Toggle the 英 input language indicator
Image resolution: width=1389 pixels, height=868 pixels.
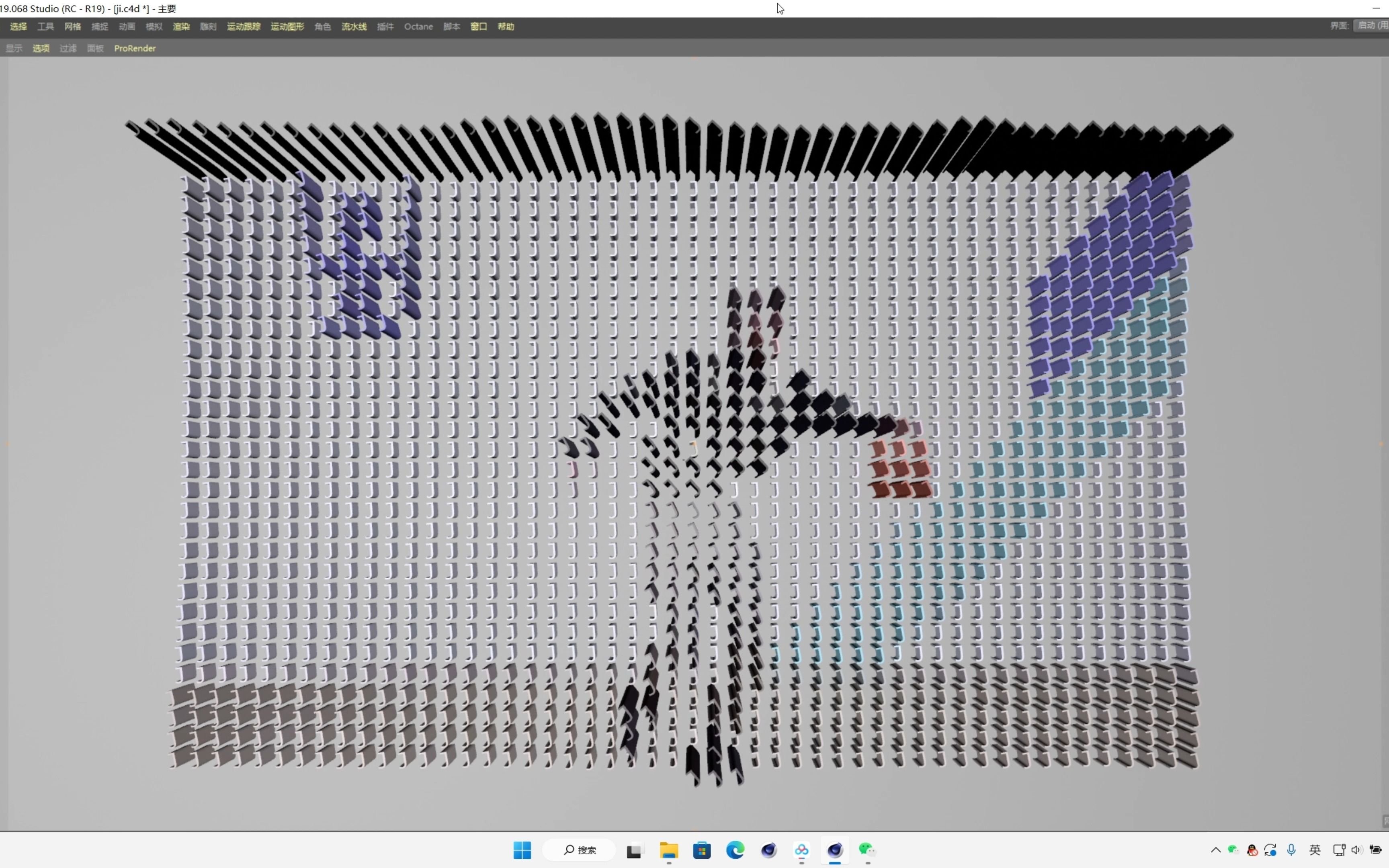[x=1314, y=850]
